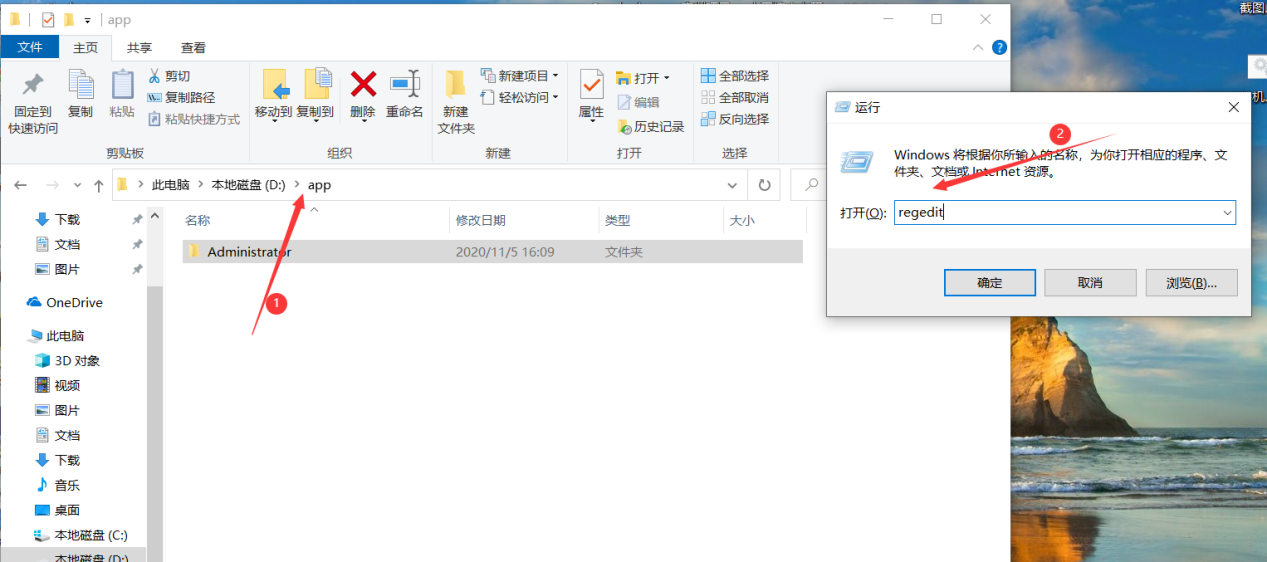1267x562 pixels.
Task: Open address bar history dropdown
Action: tap(733, 185)
